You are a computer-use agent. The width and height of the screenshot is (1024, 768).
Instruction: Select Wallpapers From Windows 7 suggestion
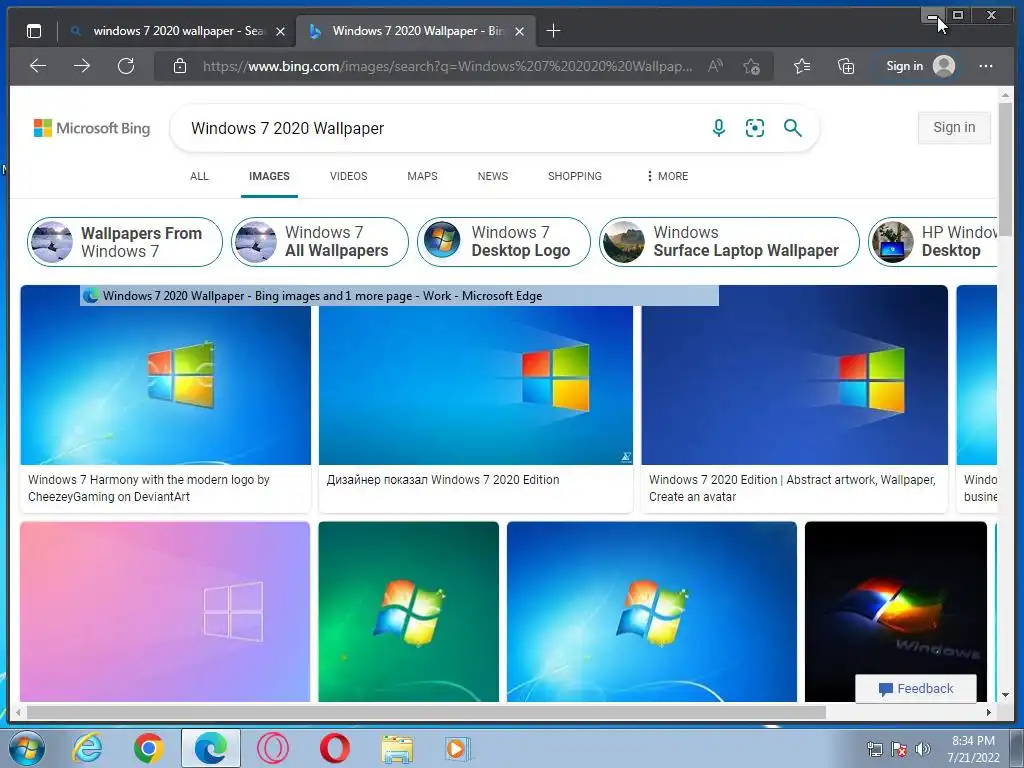tap(125, 242)
